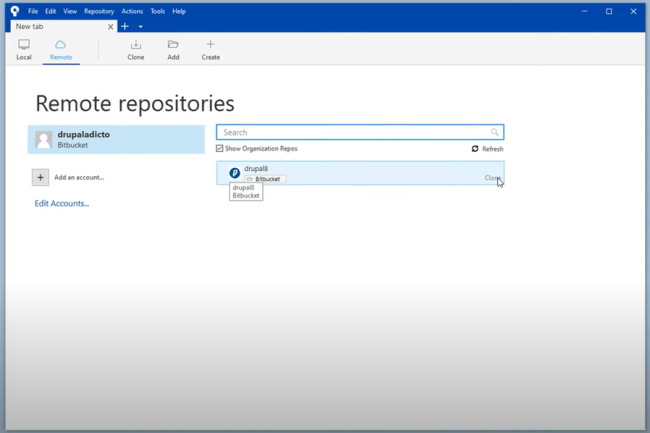This screenshot has width=650, height=433.
Task: Open the Local repositories view
Action: 24,49
